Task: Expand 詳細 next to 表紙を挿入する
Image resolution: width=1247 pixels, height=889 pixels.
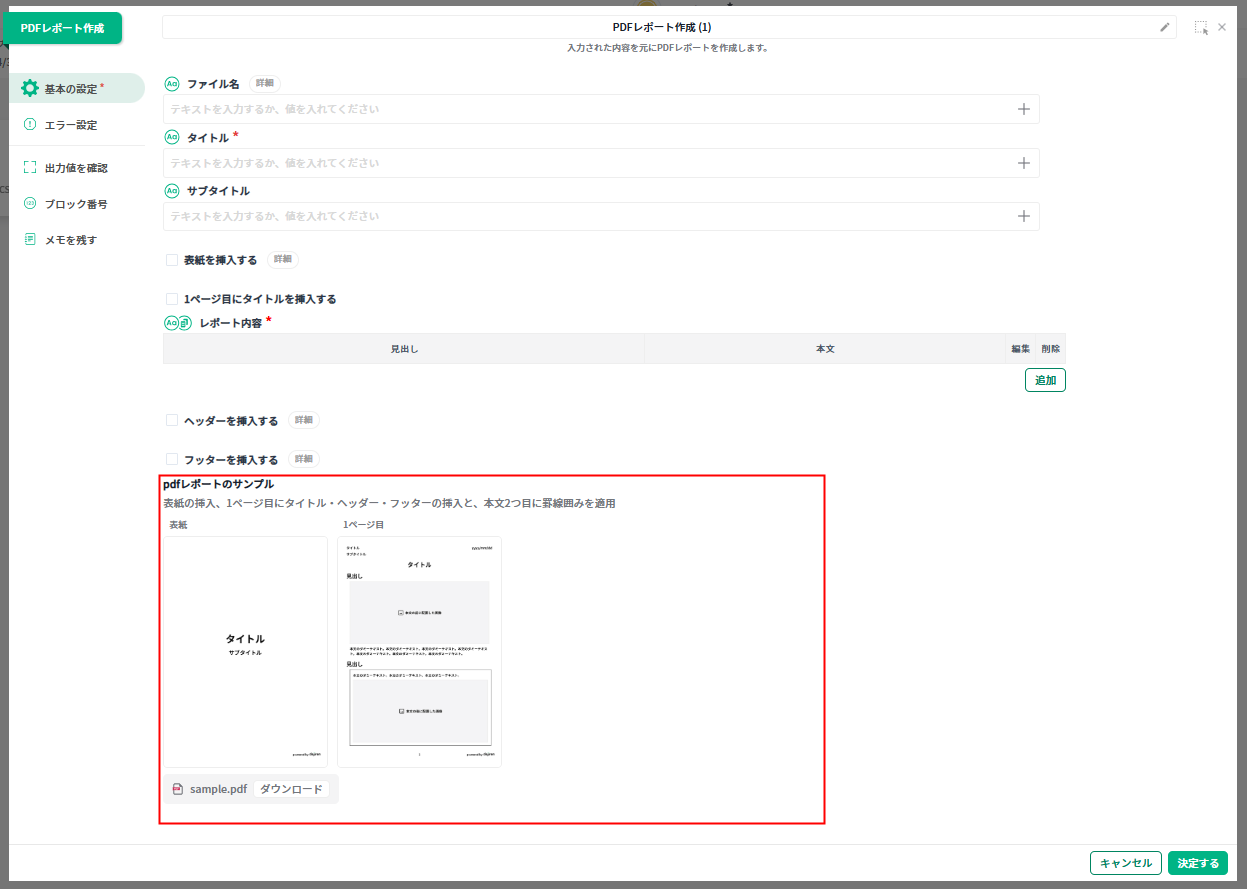Action: click(282, 260)
